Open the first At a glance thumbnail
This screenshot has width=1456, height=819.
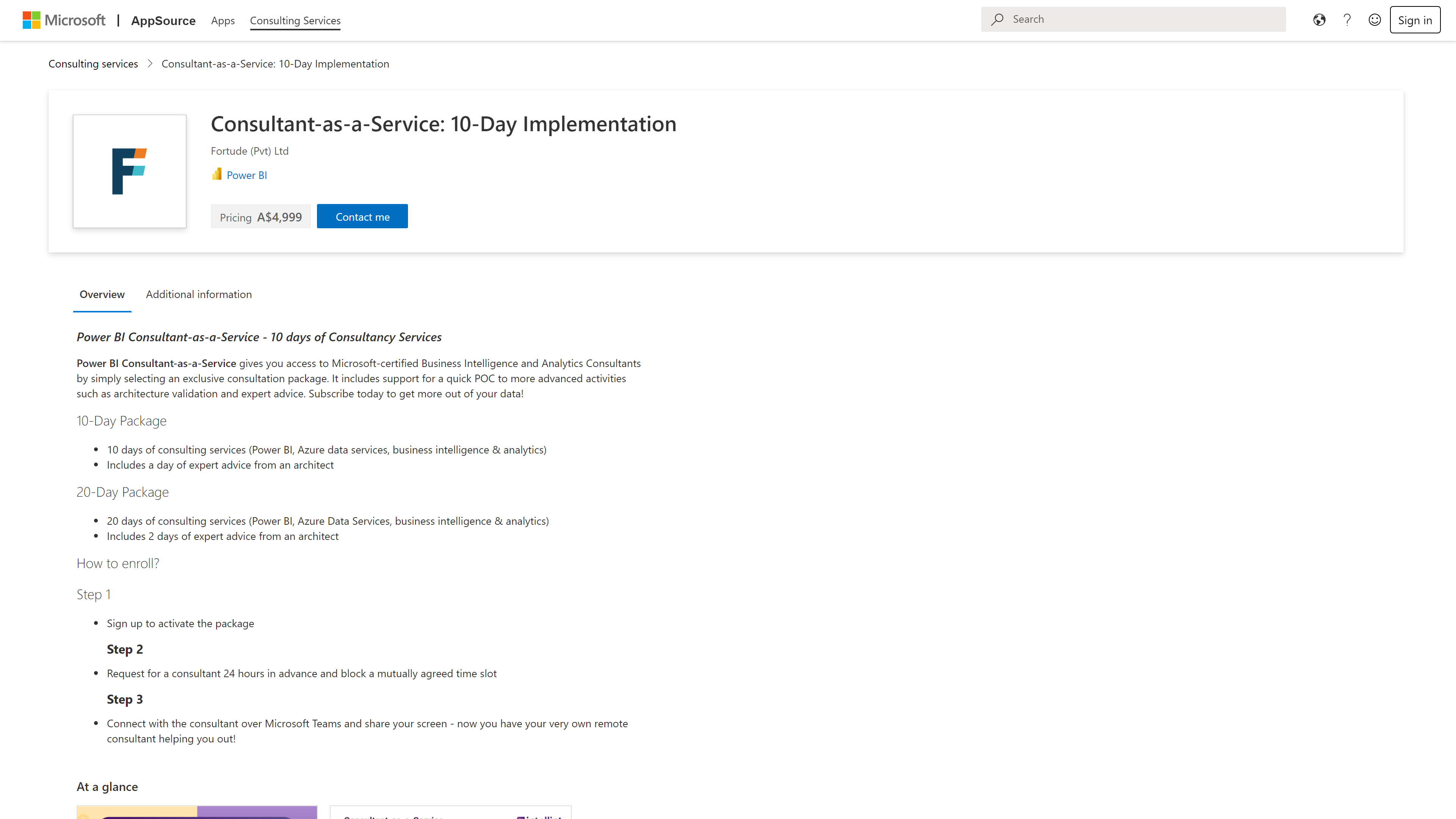[197, 812]
